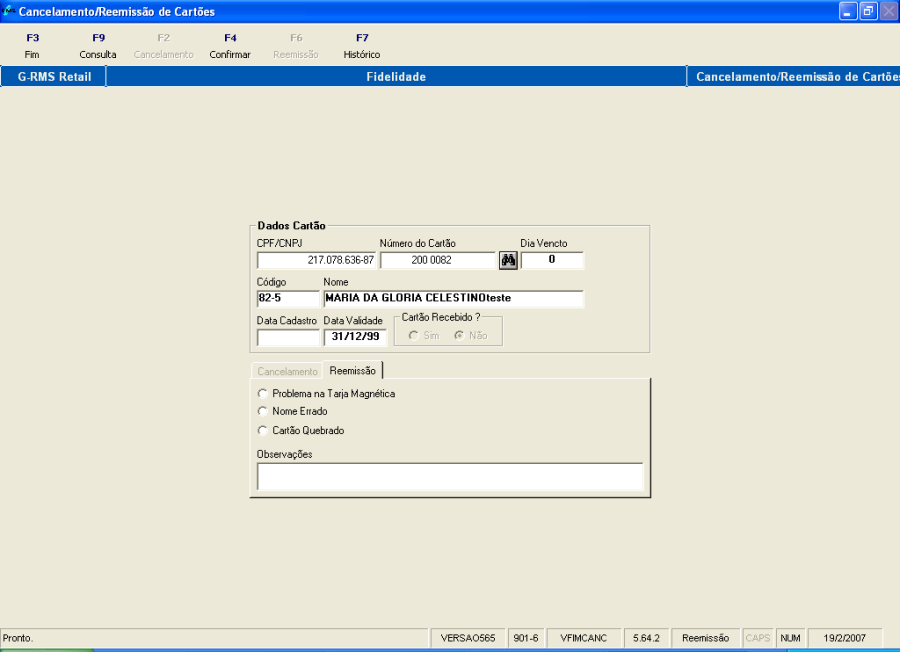Click the CPF/CNPJ input field

pyautogui.click(x=317, y=261)
